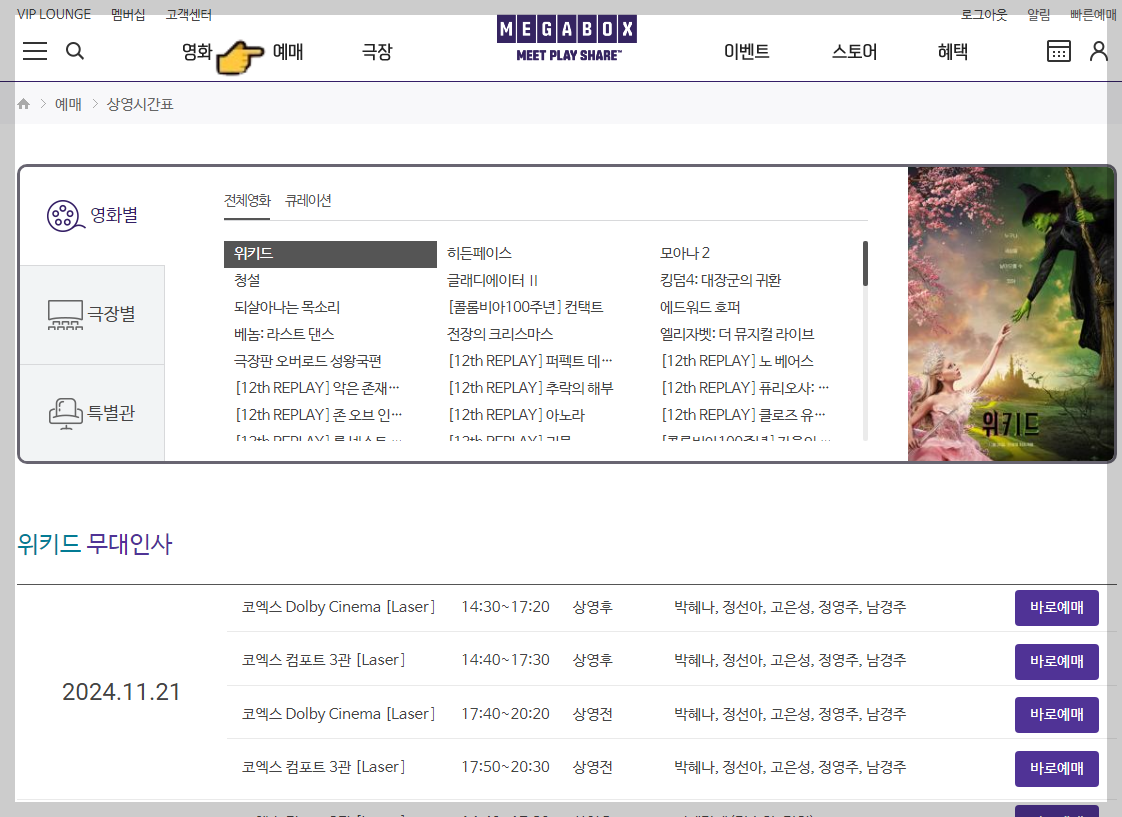Open the showtimes calendar icon in header
1122x817 pixels.
(1058, 51)
